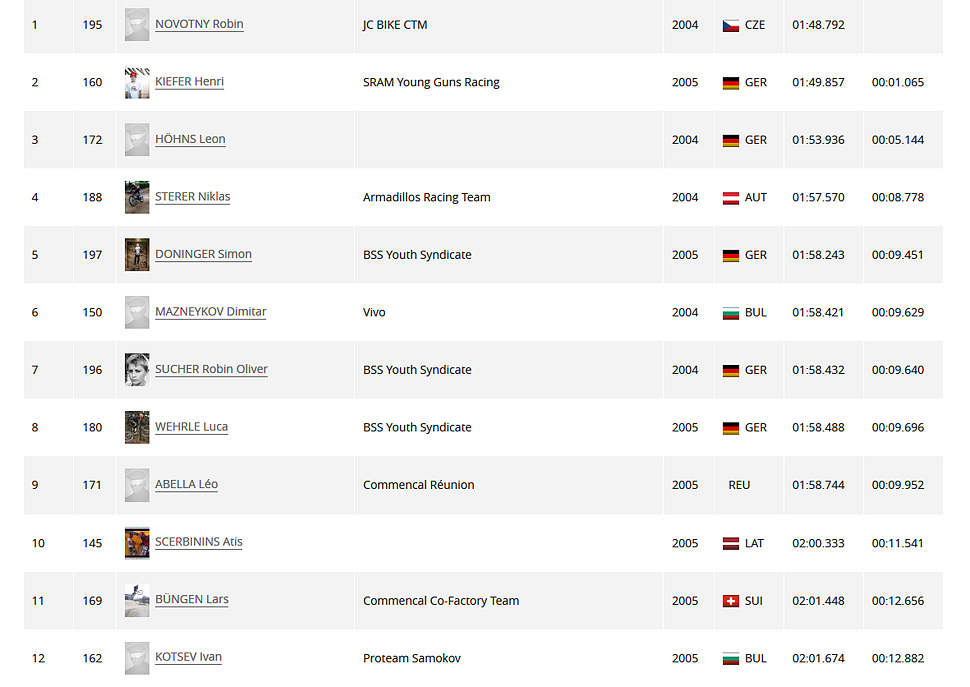
Task: Open DONINGER Simon's profile
Action: pos(203,254)
